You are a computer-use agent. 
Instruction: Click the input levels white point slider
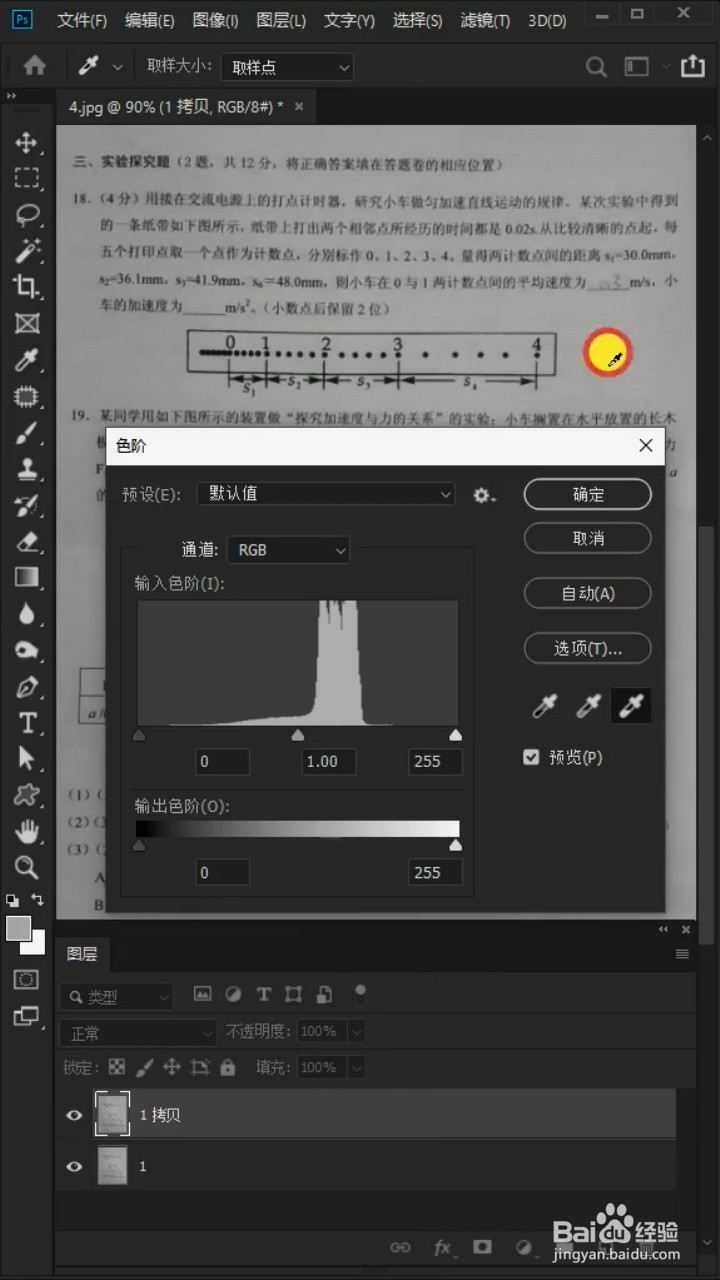[456, 735]
